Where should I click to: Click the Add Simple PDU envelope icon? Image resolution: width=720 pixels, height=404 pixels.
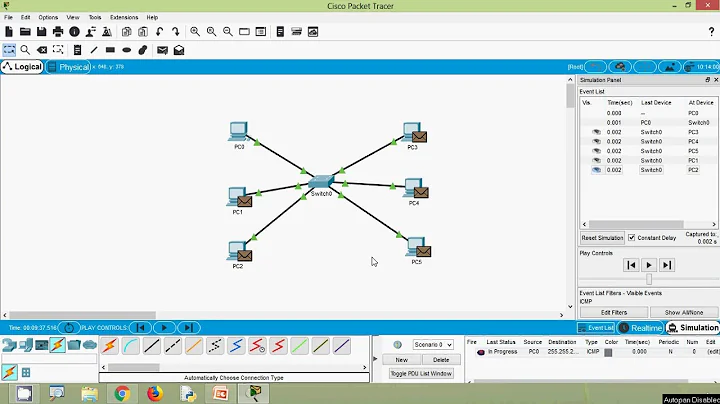[162, 50]
